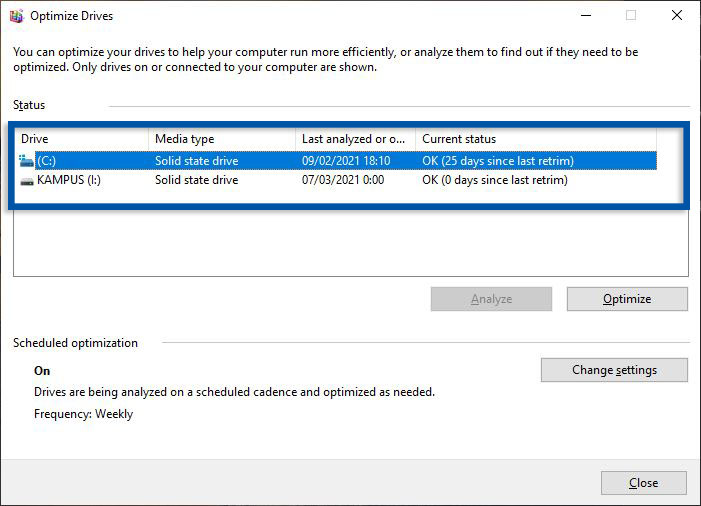This screenshot has width=701, height=506.
Task: Click the Current status column header
Action: click(x=530, y=139)
